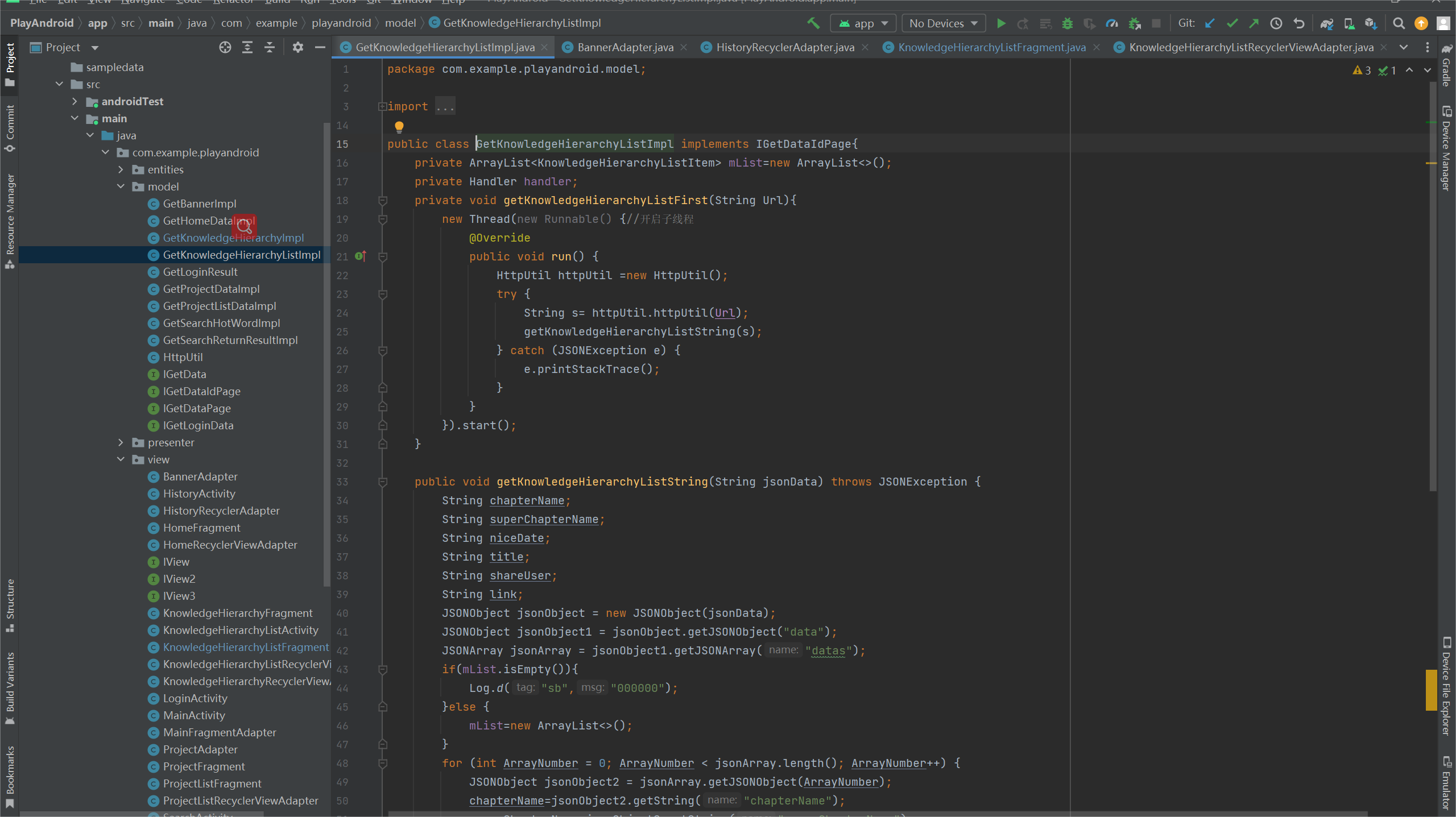Image resolution: width=1456 pixels, height=817 pixels.
Task: Toggle the Build Variants tool window
Action: pyautogui.click(x=10, y=688)
